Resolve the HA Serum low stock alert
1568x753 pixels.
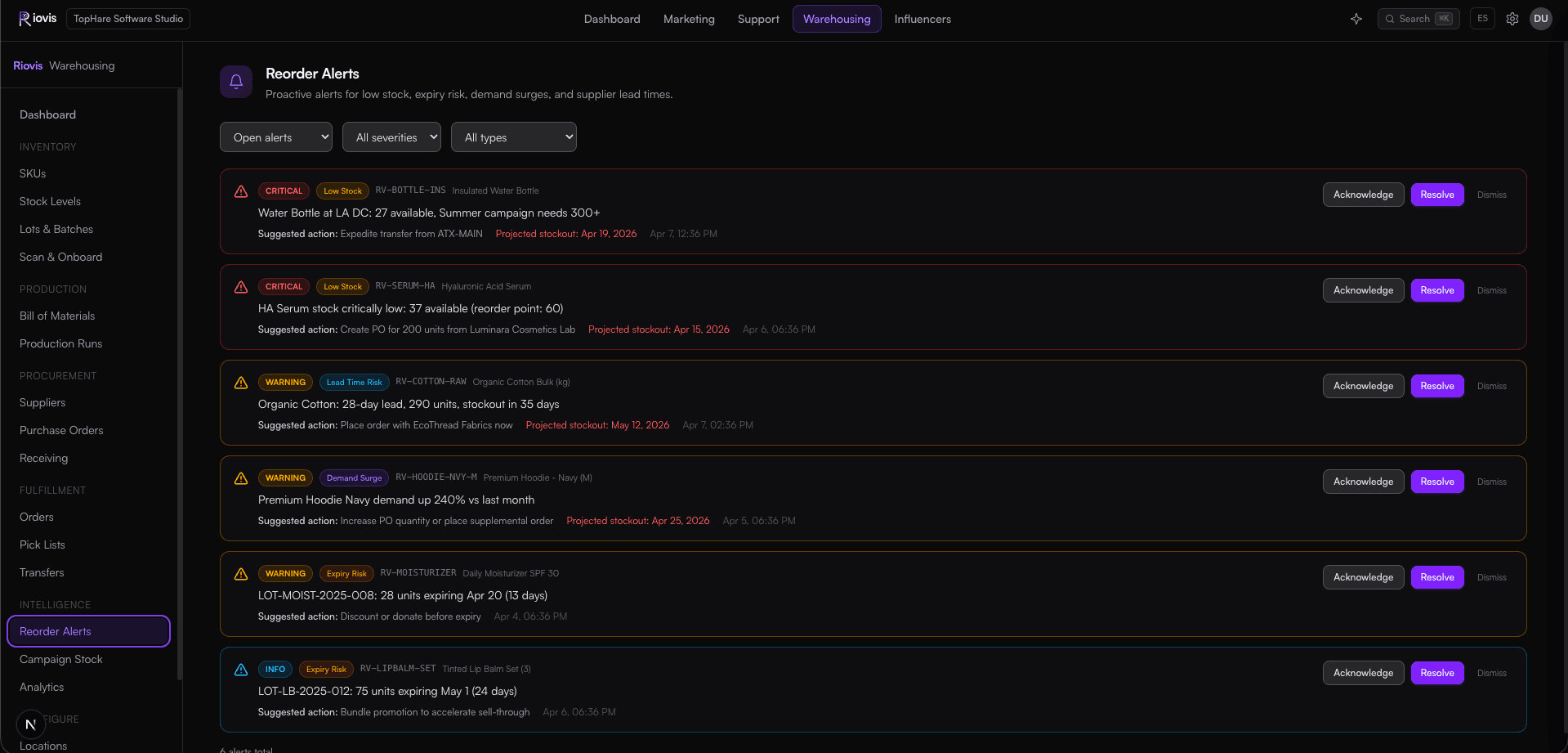tap(1437, 290)
